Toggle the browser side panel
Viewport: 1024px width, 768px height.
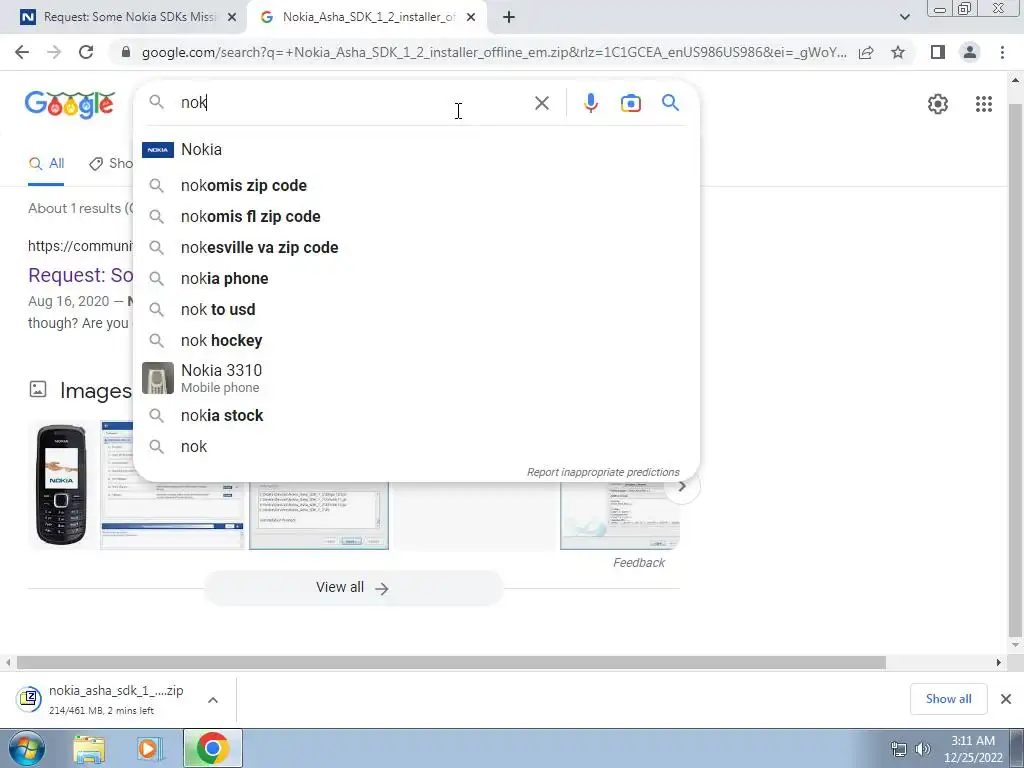pos(938,52)
